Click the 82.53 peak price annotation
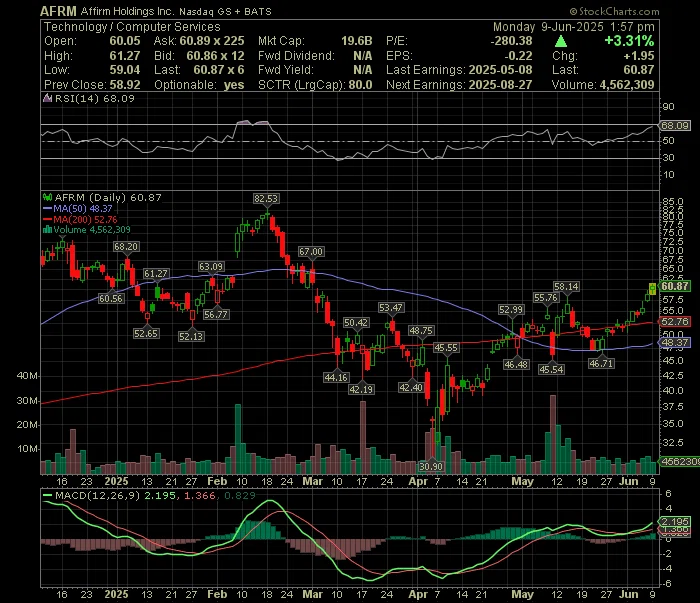Viewport: 700px width, 603px height. [266, 199]
